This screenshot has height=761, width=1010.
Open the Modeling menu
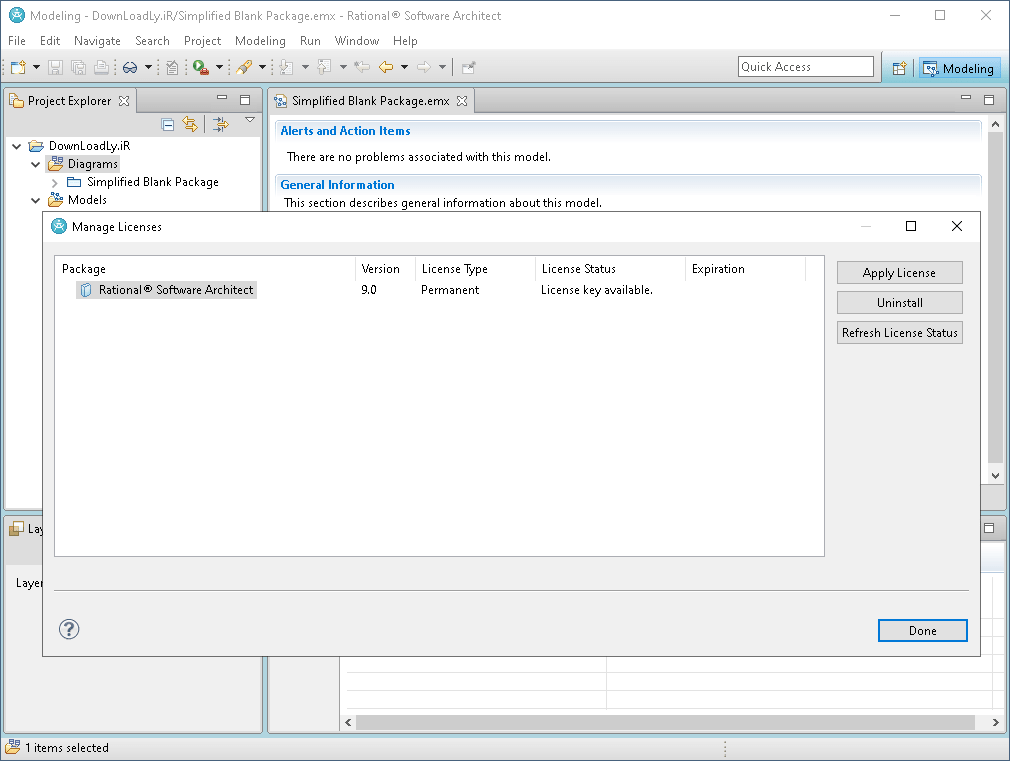click(x=260, y=41)
